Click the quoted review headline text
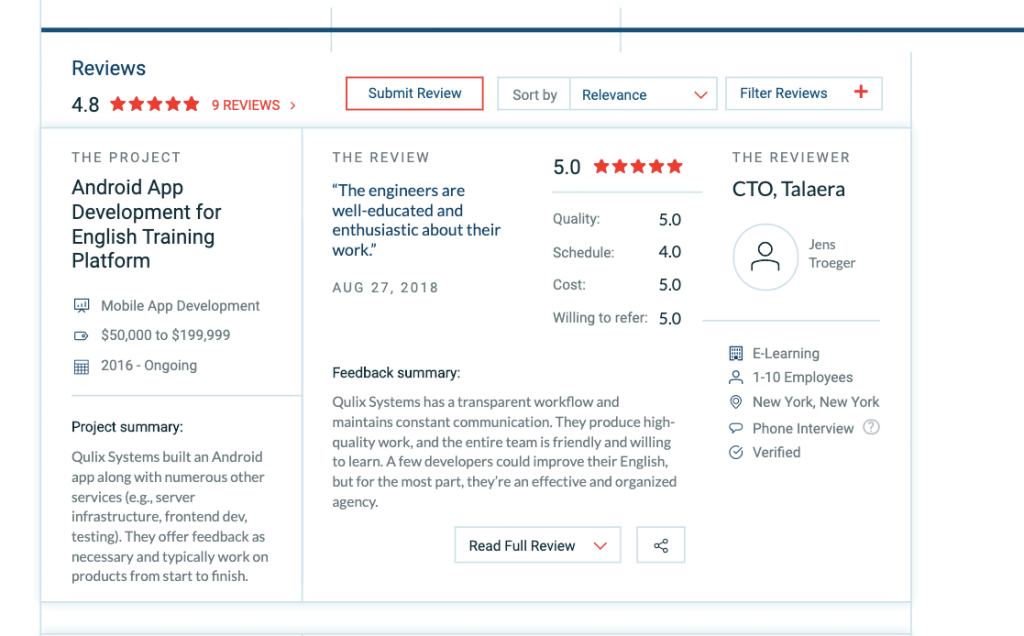This screenshot has height=636, width=1024. tap(415, 220)
